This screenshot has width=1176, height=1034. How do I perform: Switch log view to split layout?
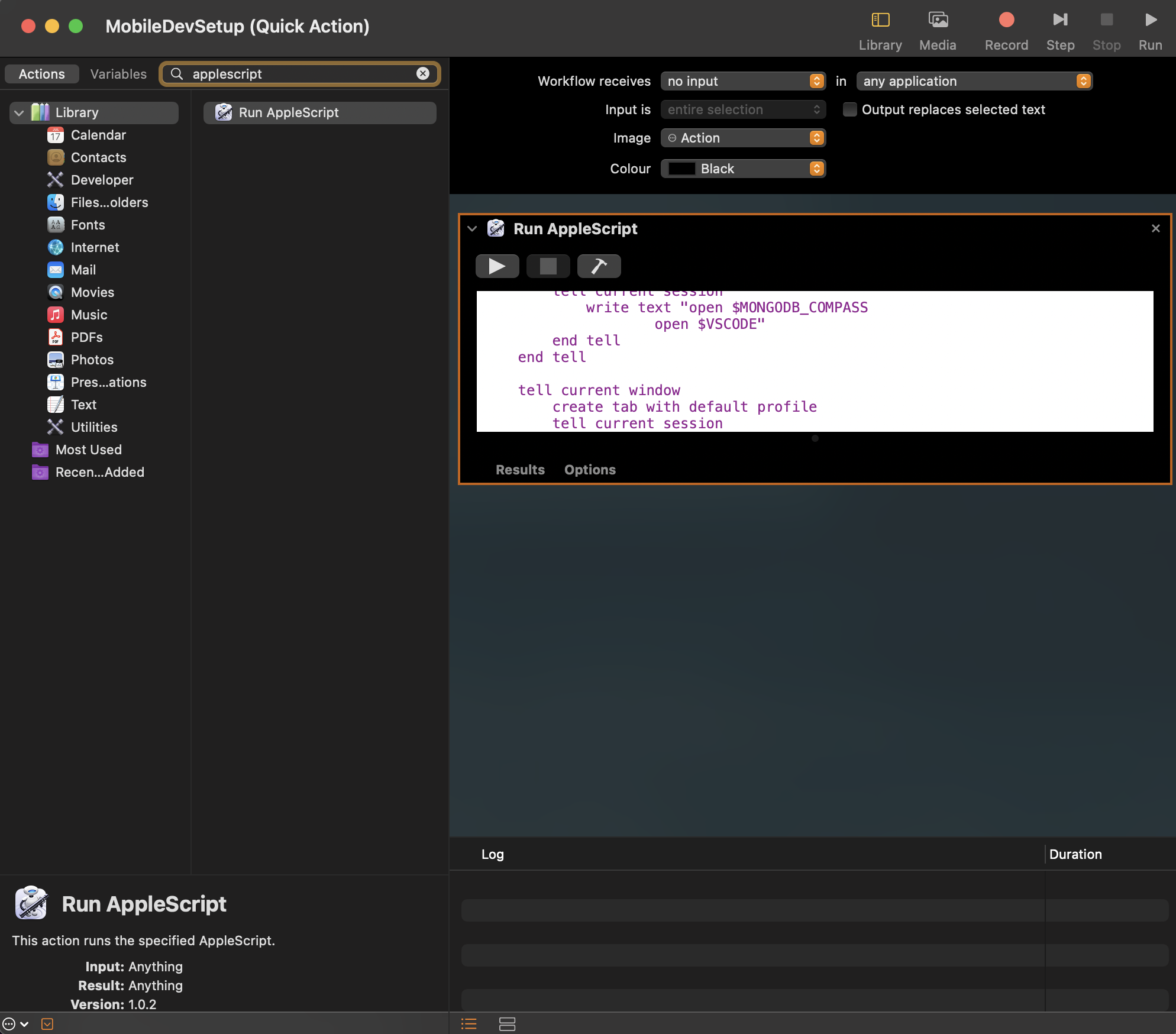pos(507,1024)
